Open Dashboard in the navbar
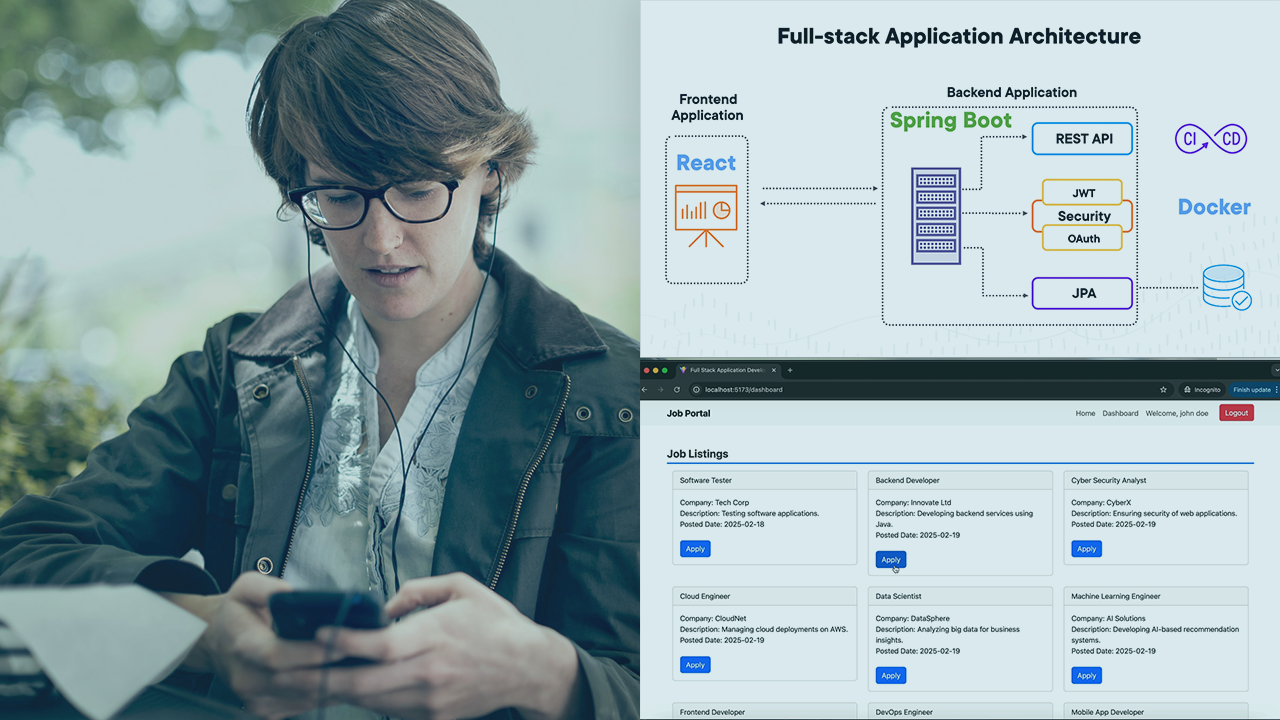 tap(1120, 413)
